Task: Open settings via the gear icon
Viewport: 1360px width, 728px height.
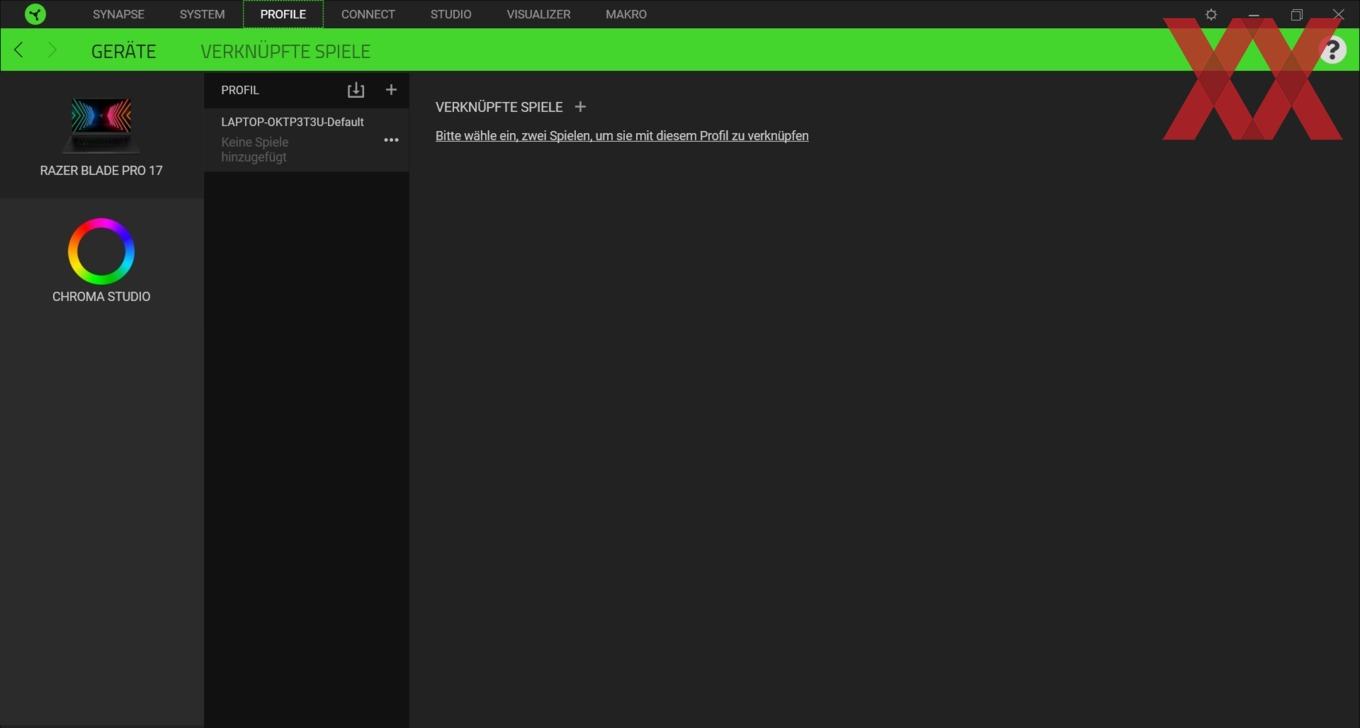Action: click(1211, 14)
